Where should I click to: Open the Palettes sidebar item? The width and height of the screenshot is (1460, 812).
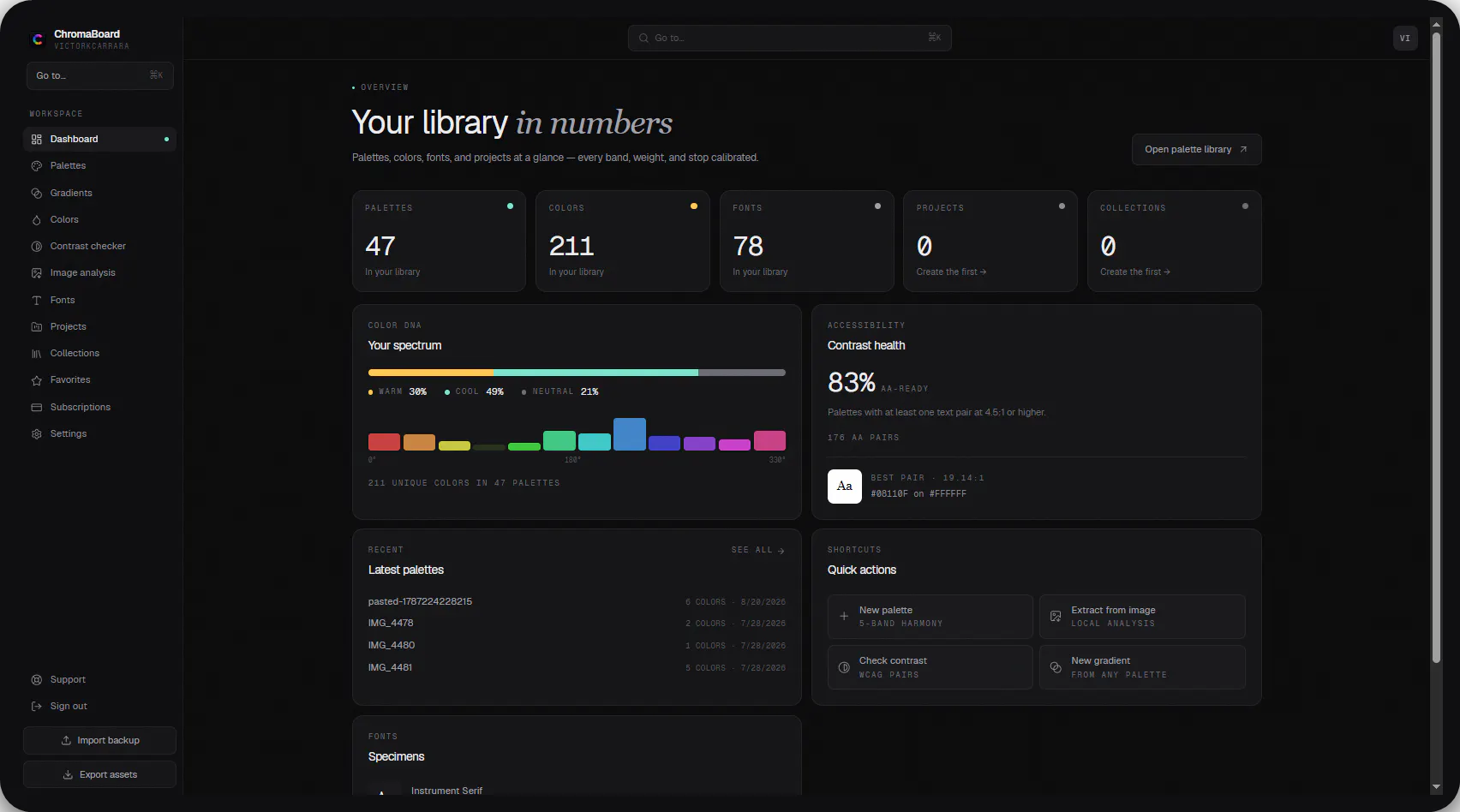[99, 165]
